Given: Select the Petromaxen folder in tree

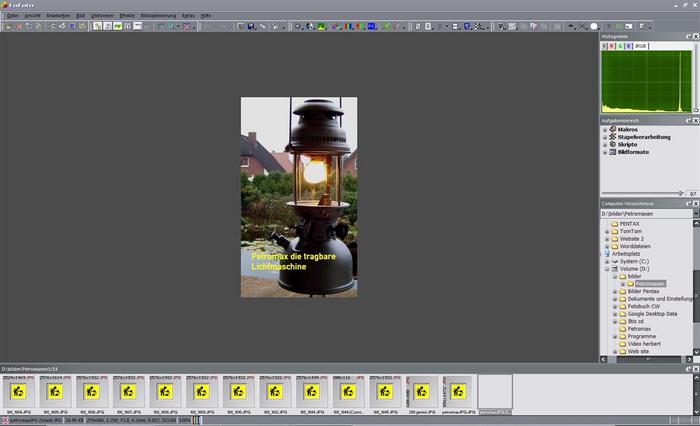Looking at the screenshot, I should coord(650,284).
